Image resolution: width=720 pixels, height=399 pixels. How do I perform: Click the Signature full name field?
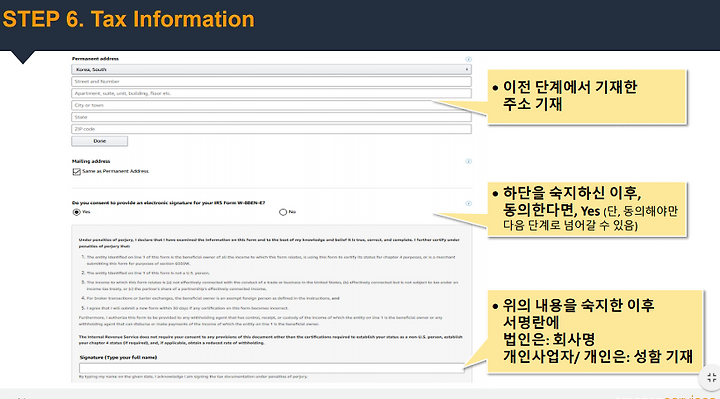click(271, 368)
